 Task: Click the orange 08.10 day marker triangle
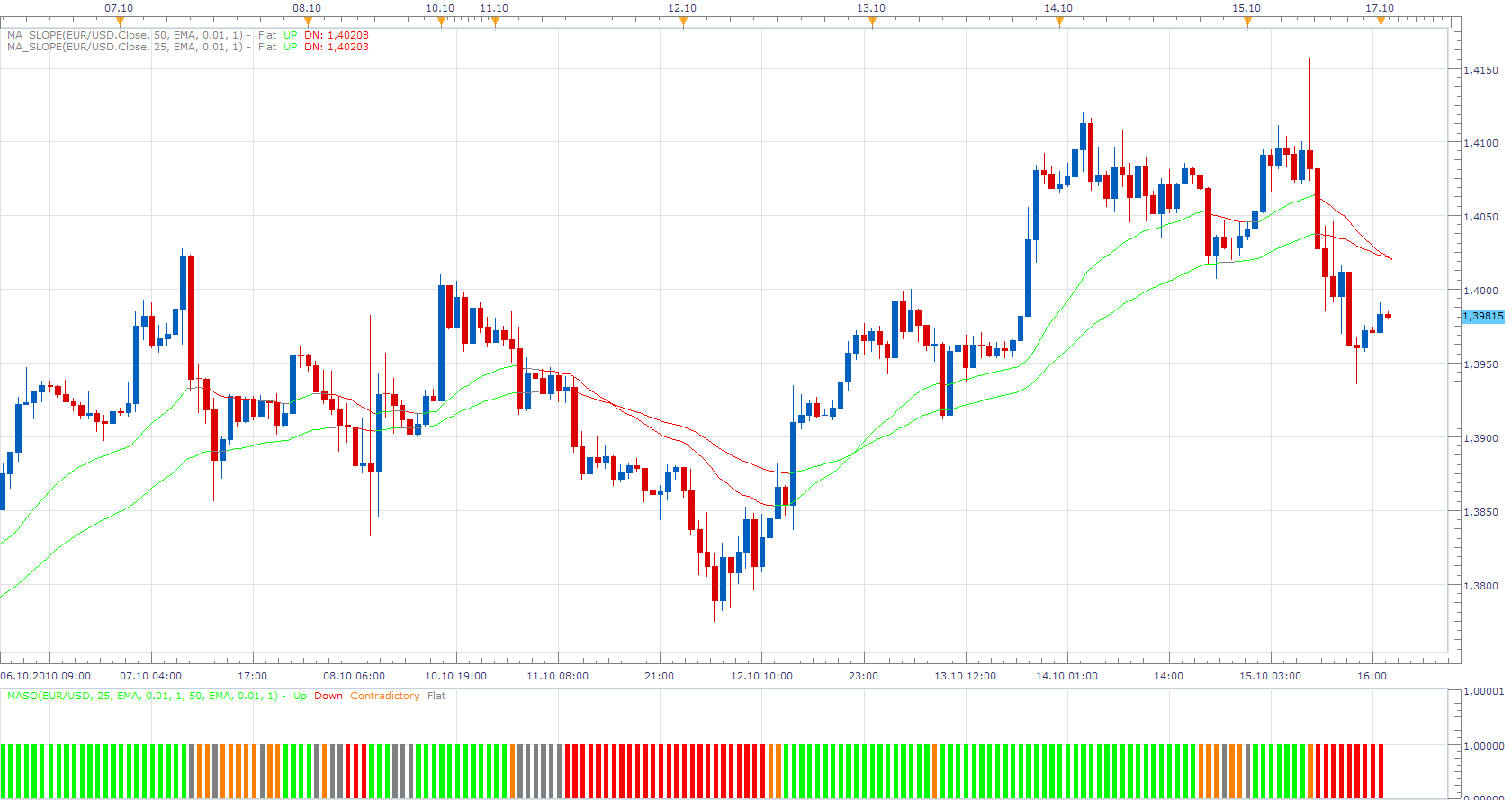click(x=307, y=22)
